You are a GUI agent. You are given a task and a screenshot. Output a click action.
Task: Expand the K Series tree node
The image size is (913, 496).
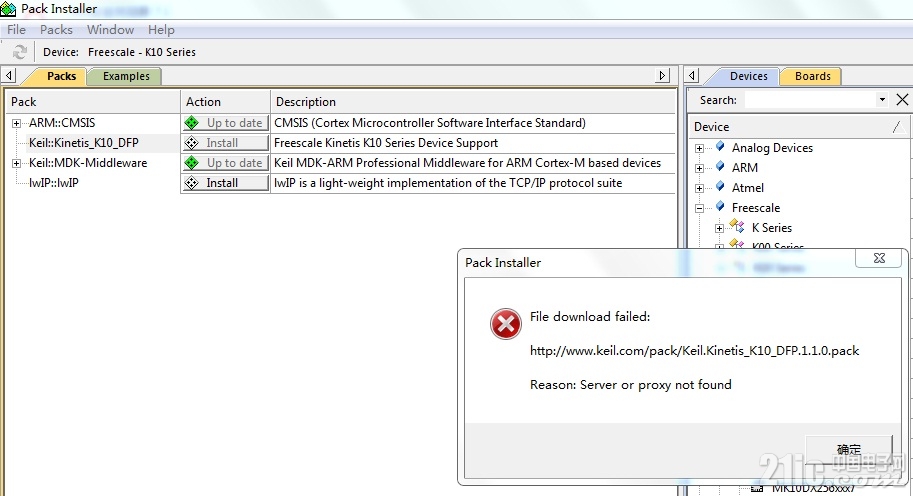(719, 228)
